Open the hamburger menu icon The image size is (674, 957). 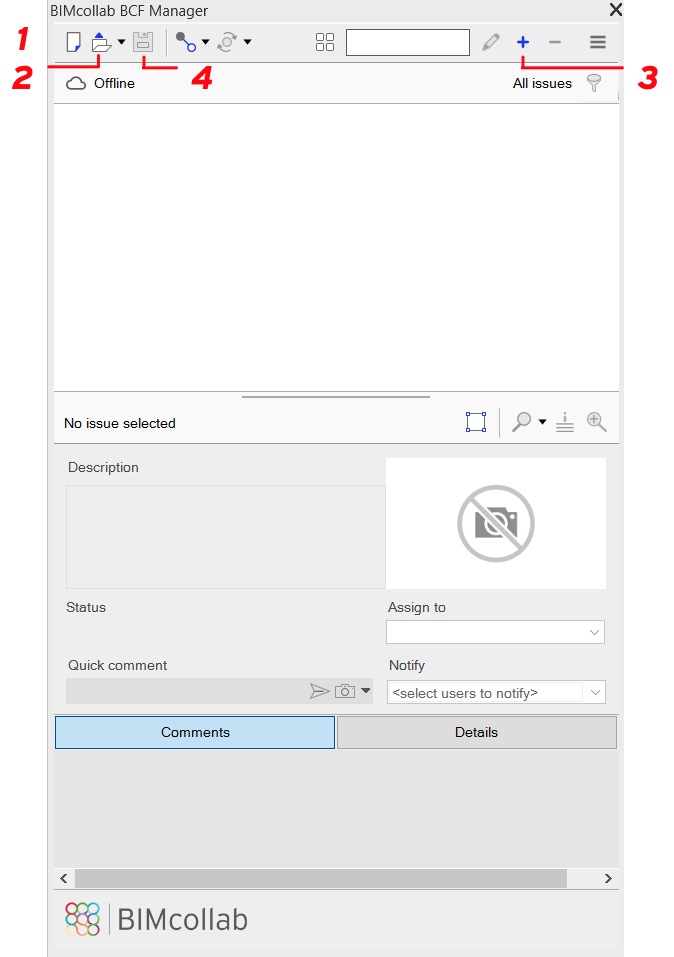point(598,42)
